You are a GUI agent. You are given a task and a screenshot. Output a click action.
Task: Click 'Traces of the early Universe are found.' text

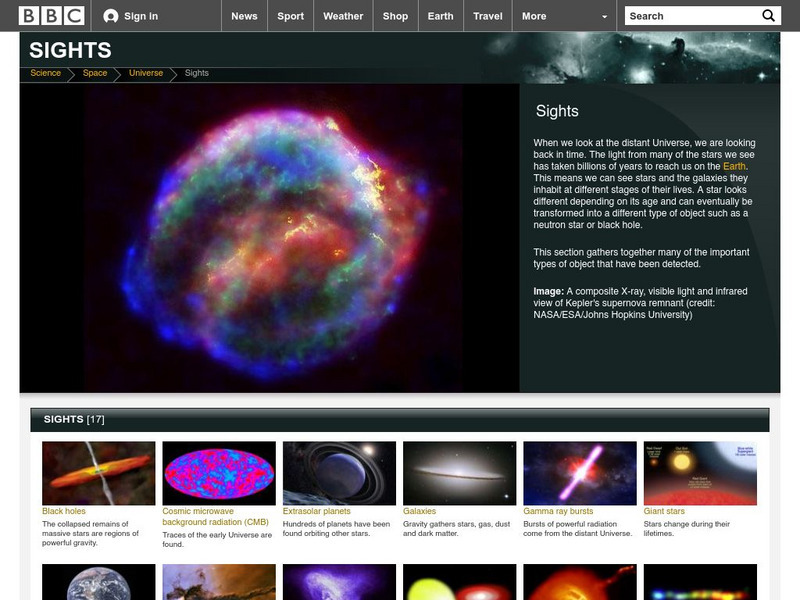(217, 540)
